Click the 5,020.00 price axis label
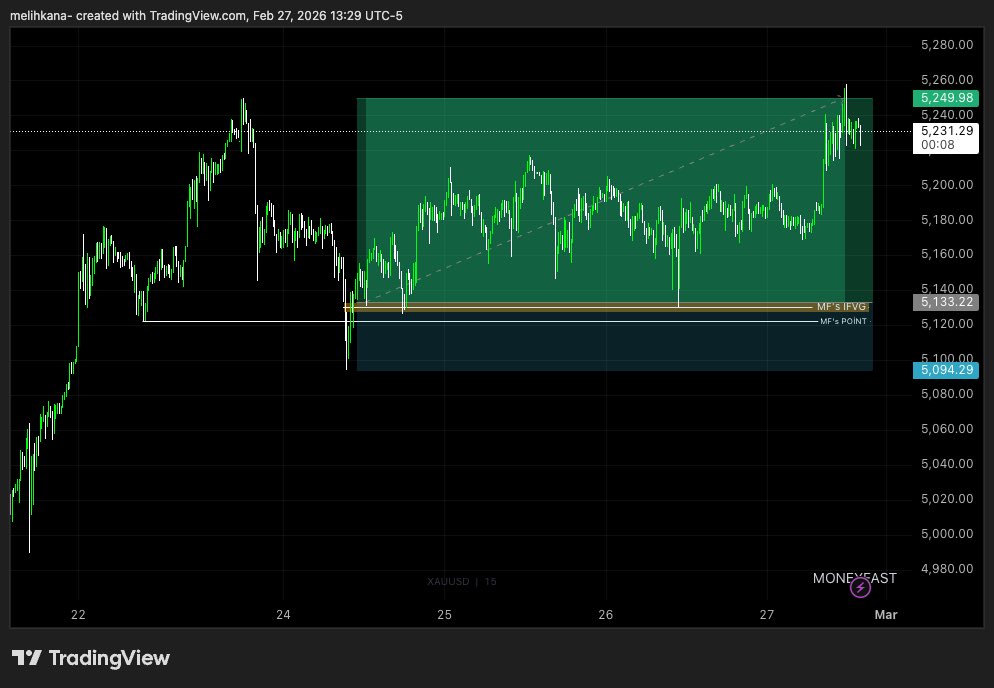 pos(946,498)
